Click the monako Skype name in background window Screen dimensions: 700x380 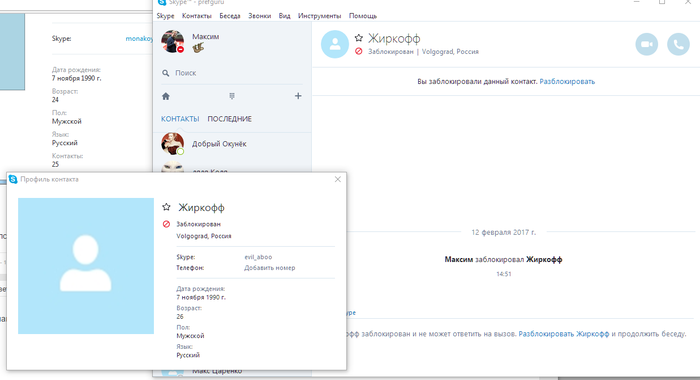point(139,38)
